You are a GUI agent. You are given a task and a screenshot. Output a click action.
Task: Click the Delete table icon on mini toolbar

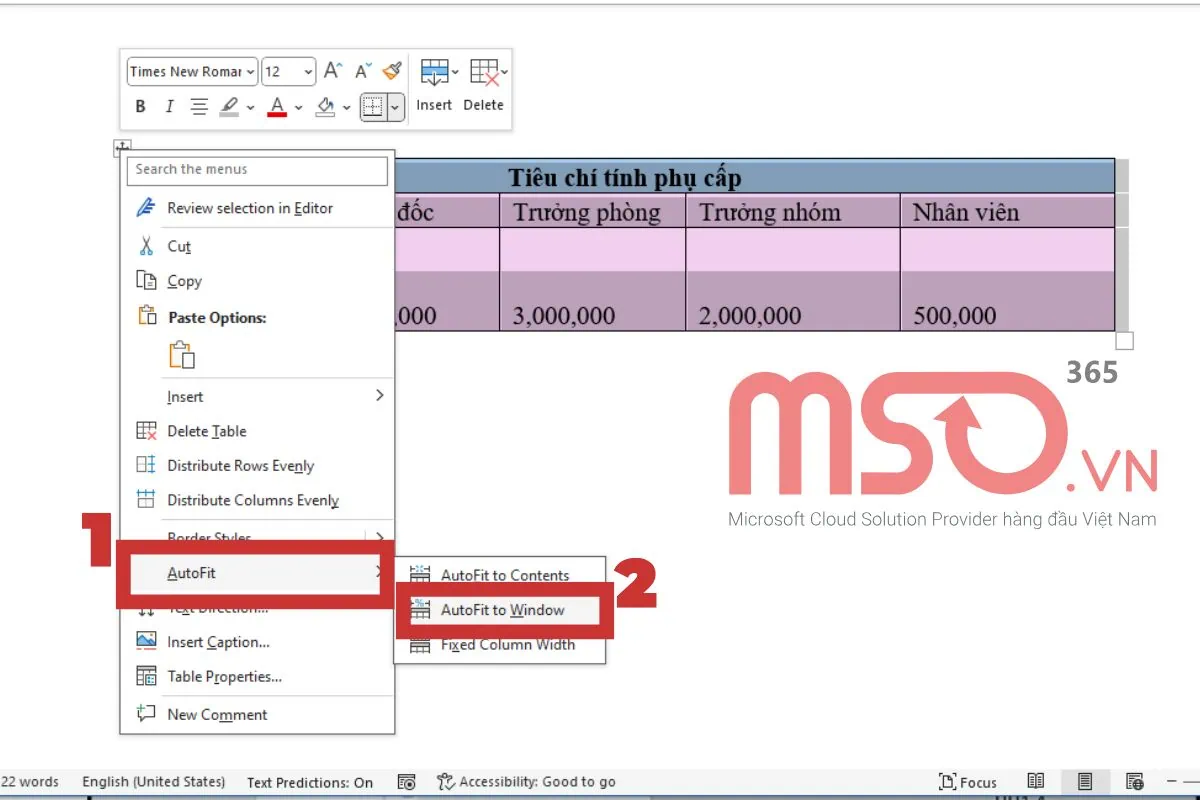483,71
